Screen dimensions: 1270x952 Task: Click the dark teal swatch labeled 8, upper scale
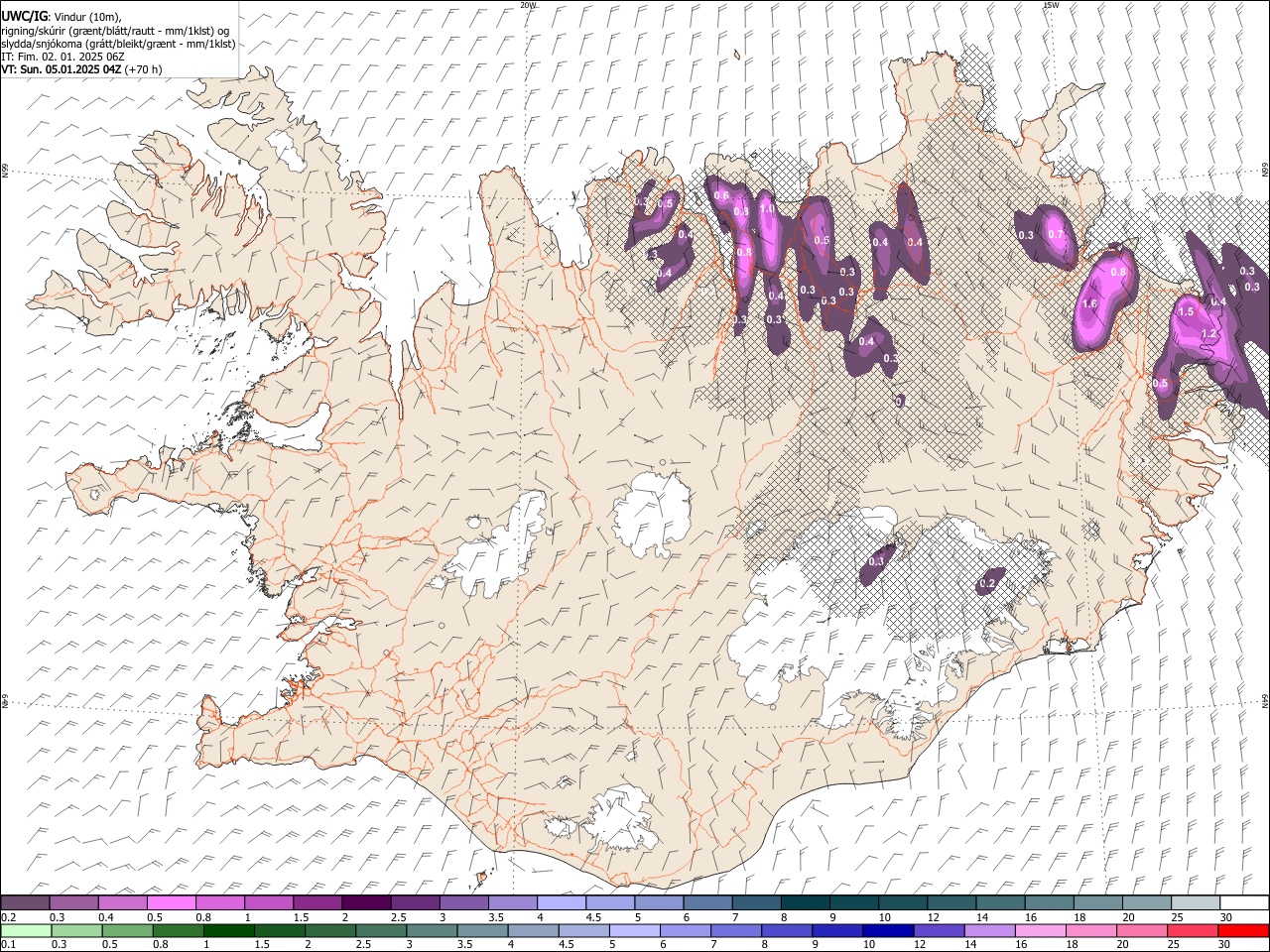[x=806, y=903]
